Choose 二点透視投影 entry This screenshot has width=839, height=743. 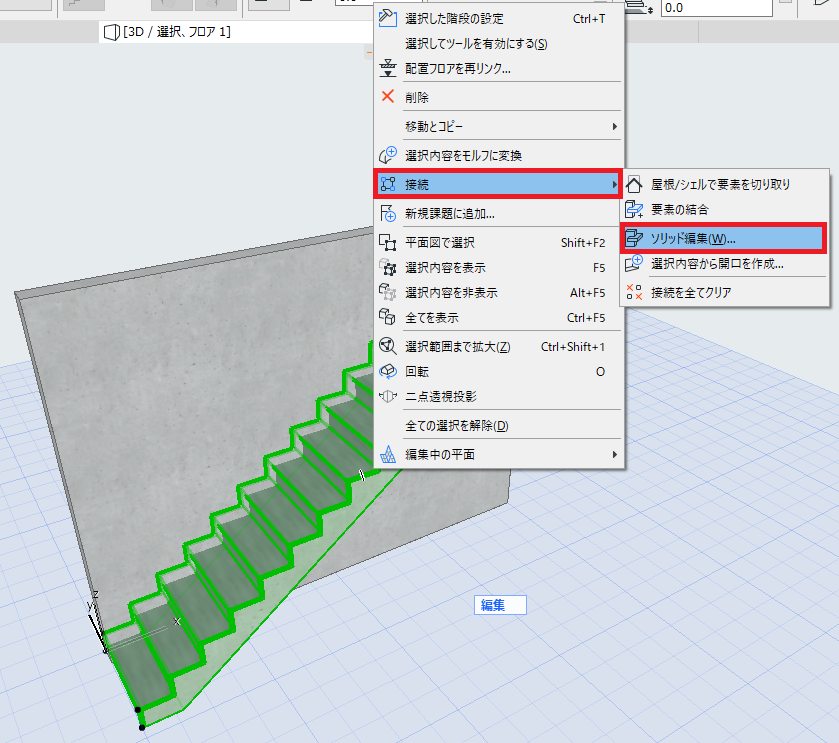pos(499,396)
